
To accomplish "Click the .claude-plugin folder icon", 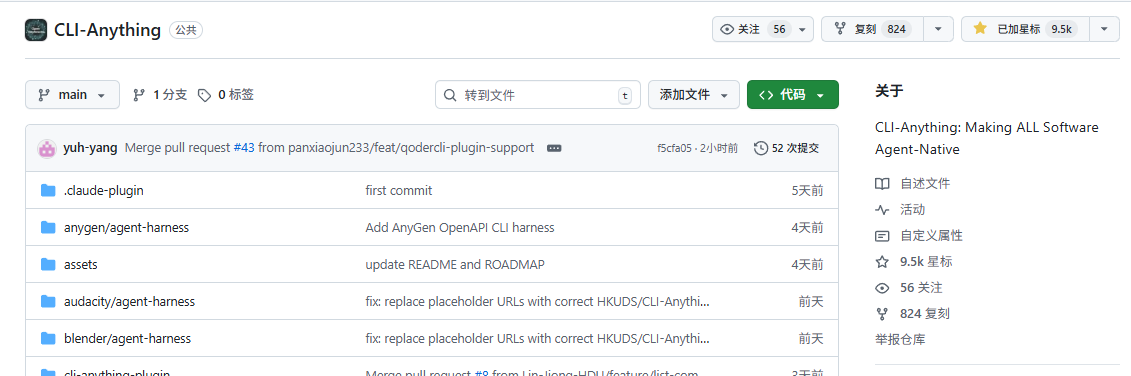I will [48, 191].
